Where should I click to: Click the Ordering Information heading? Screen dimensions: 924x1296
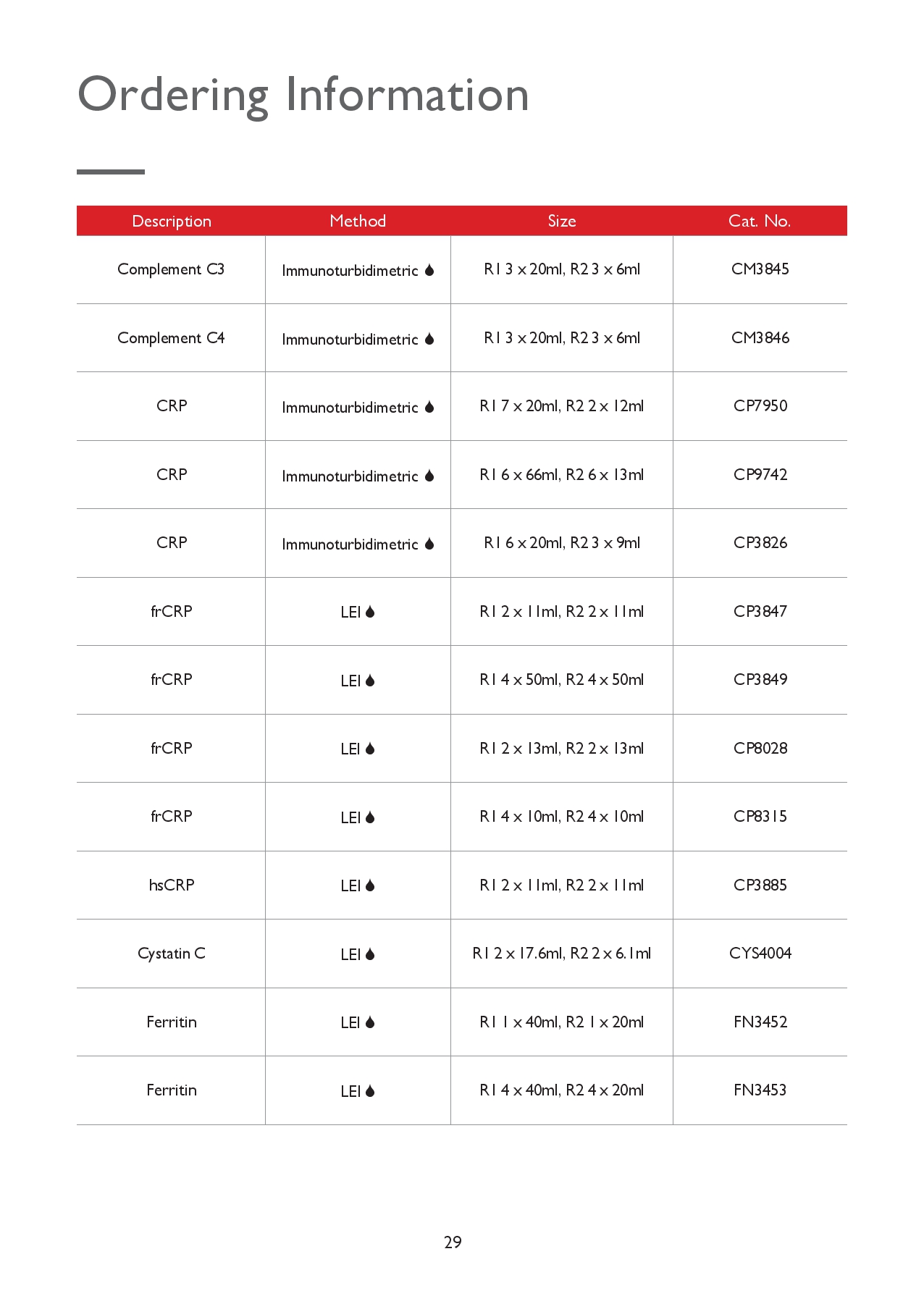(303, 95)
